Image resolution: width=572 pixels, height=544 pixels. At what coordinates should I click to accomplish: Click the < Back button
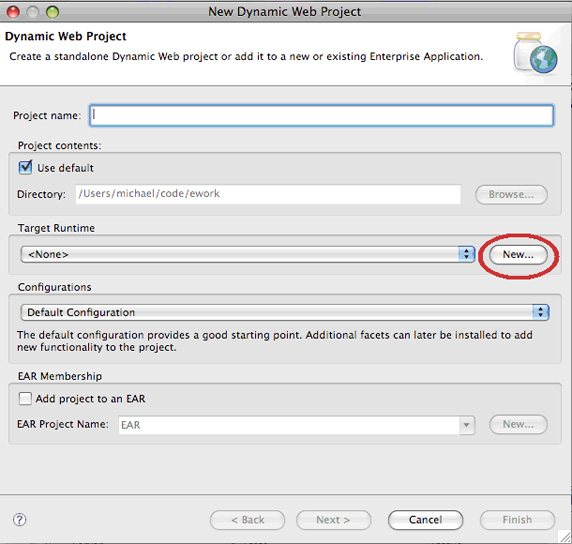tap(247, 520)
